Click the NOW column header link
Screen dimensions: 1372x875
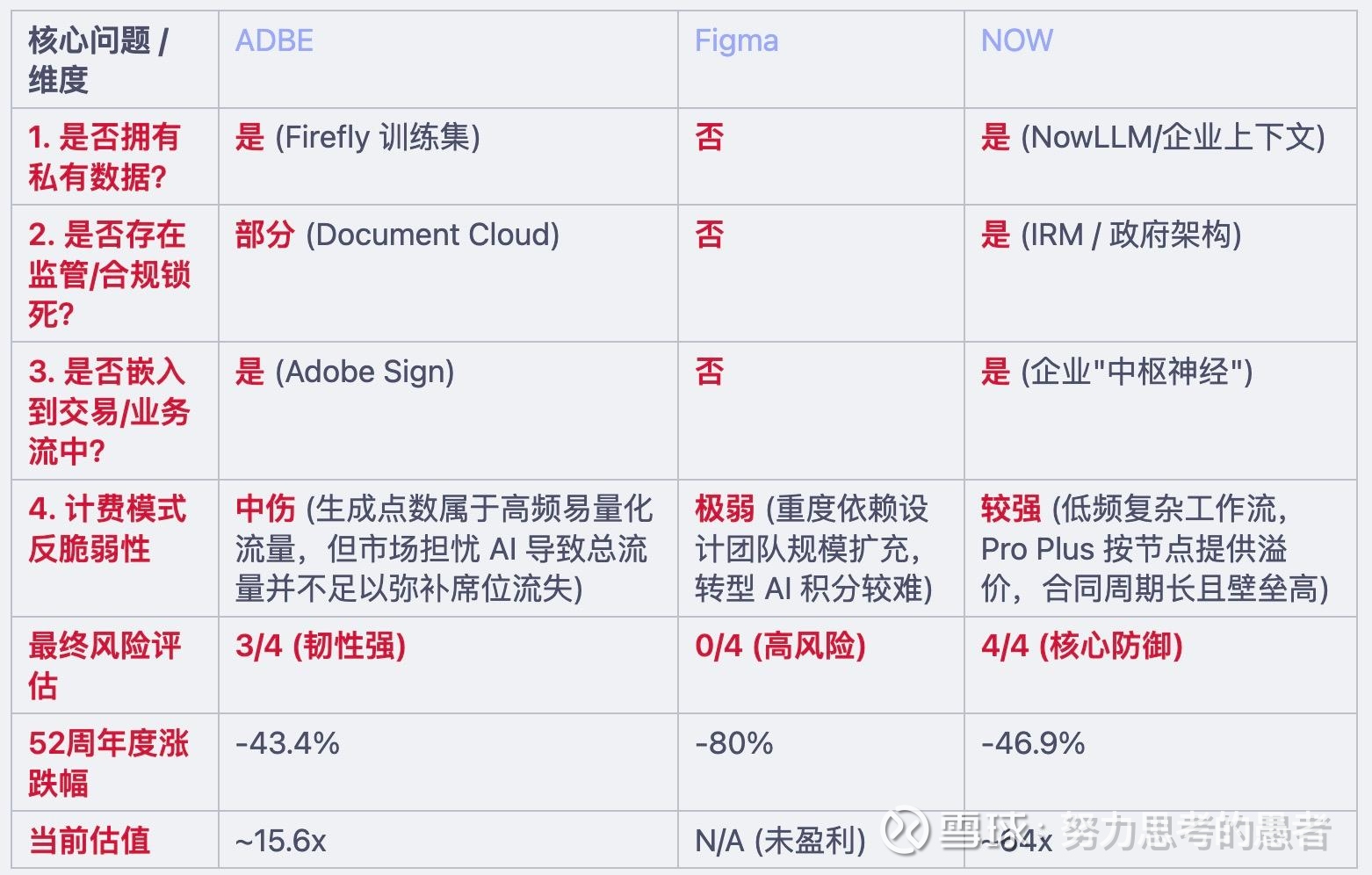pyautogui.click(x=1016, y=40)
